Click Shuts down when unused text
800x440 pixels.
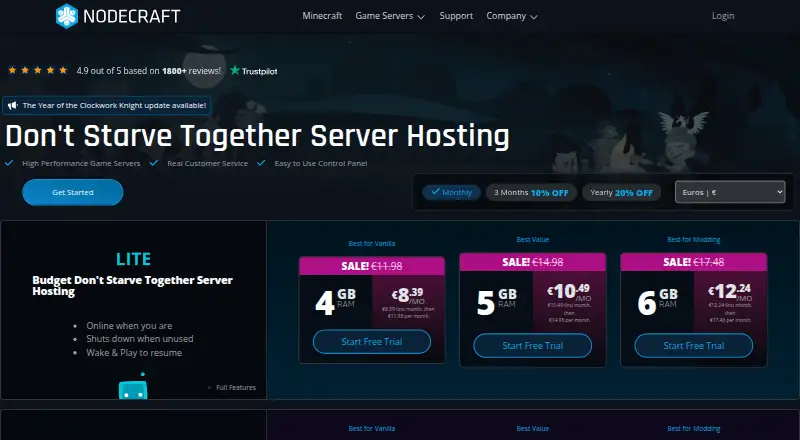pos(140,339)
